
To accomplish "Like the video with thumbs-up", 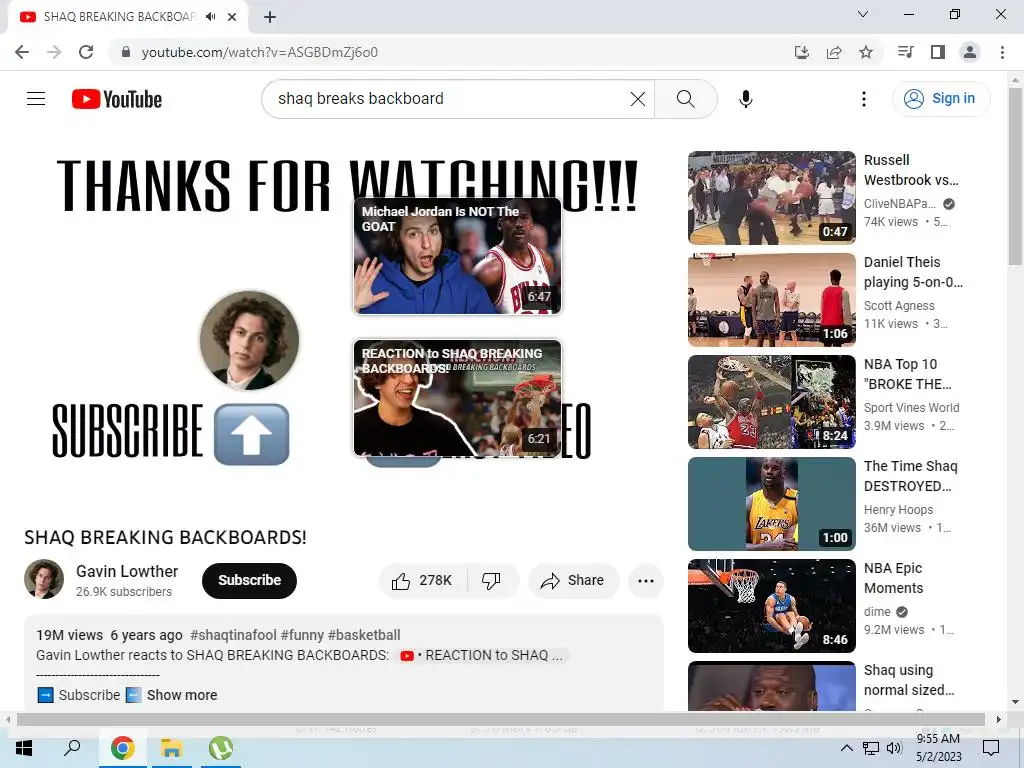I will pyautogui.click(x=423, y=581).
